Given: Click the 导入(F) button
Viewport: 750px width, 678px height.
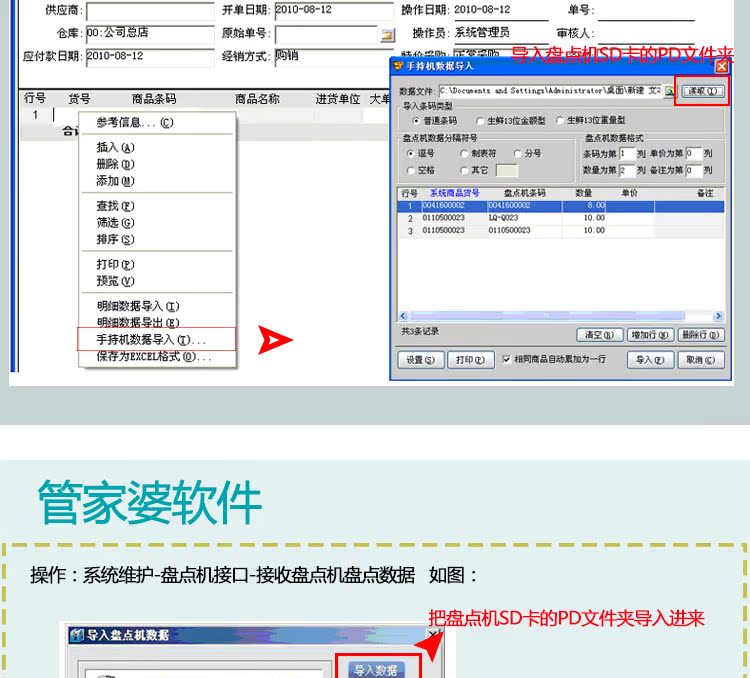Looking at the screenshot, I should tap(651, 360).
